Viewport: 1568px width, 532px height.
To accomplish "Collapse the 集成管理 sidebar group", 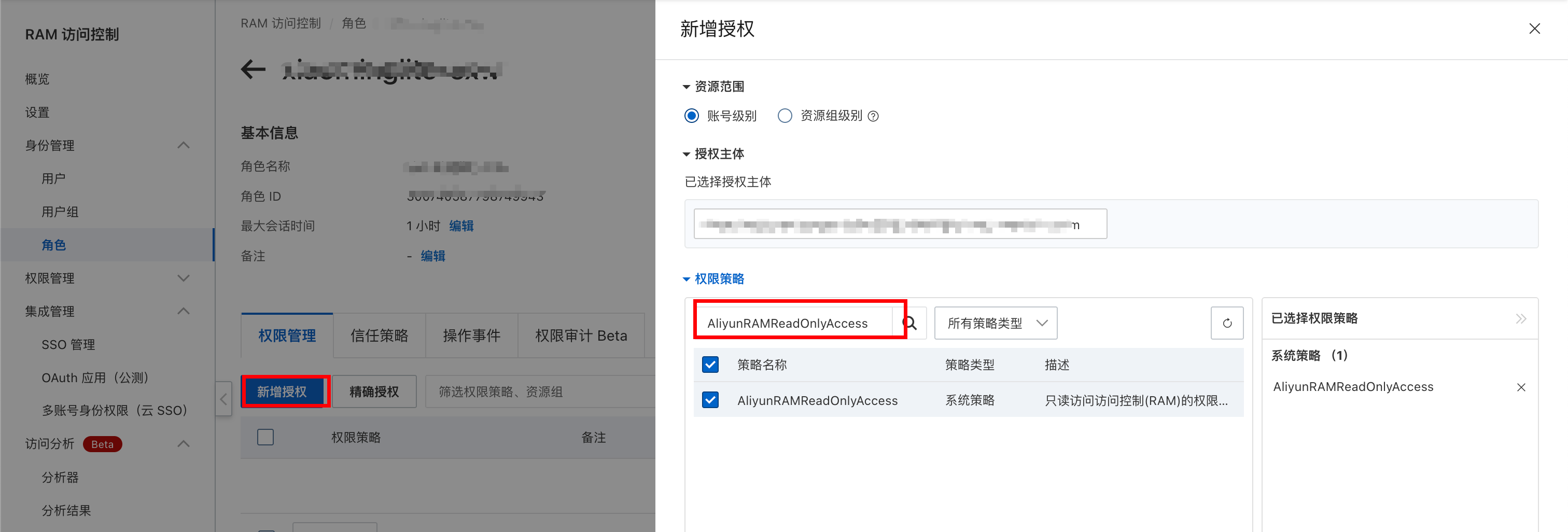I will [x=183, y=311].
